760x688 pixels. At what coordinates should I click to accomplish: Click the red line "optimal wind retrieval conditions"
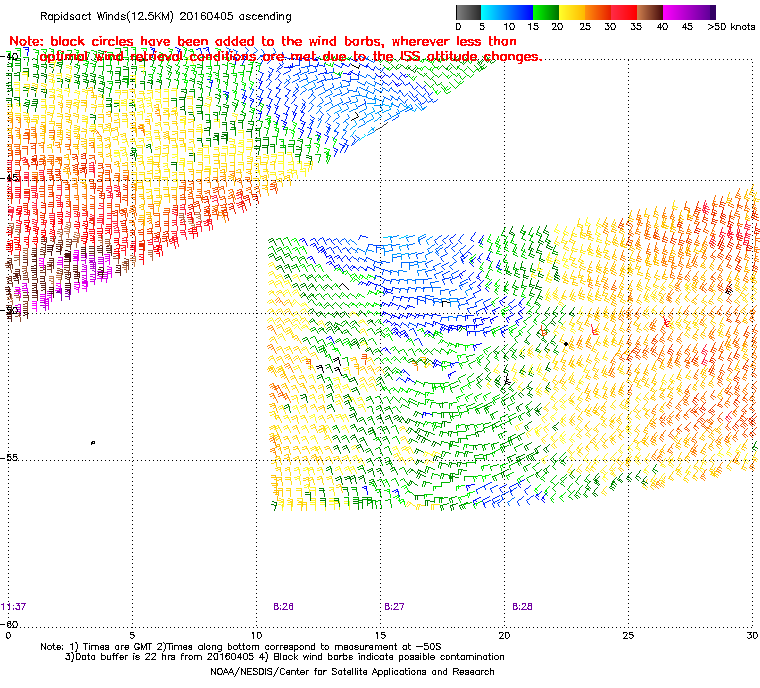pyautogui.click(x=291, y=57)
